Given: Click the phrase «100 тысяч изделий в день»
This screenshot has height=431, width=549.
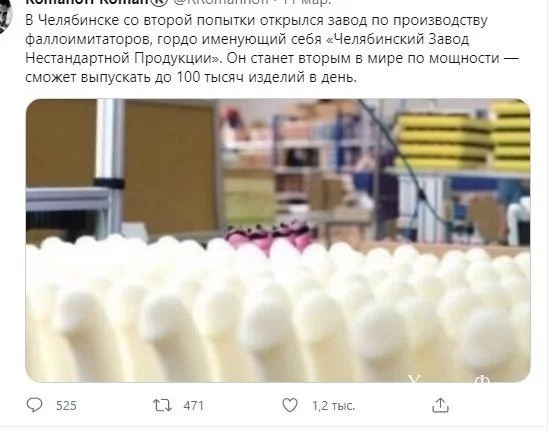Looking at the screenshot, I should coord(266,77).
